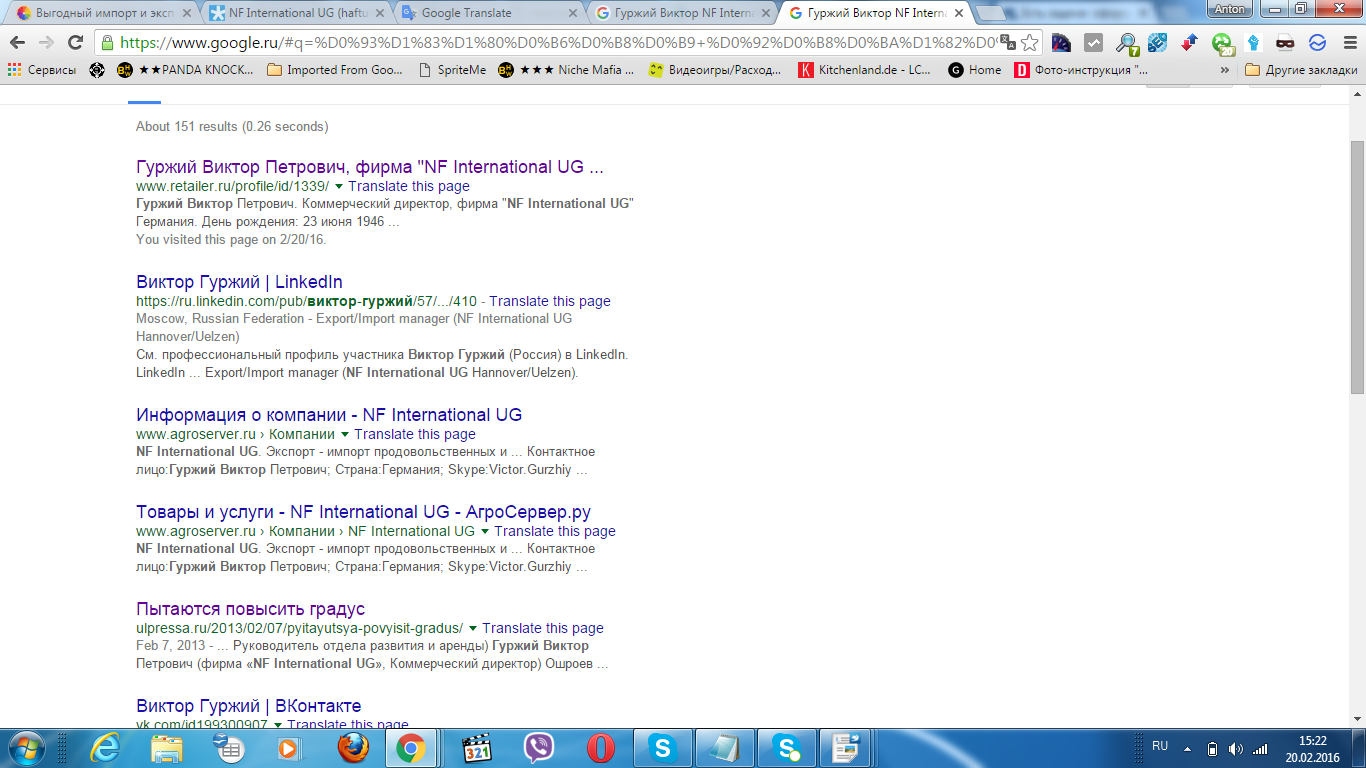Open the SpriteMe bookmark
Viewport: 1366px width, 768px height.
click(452, 70)
